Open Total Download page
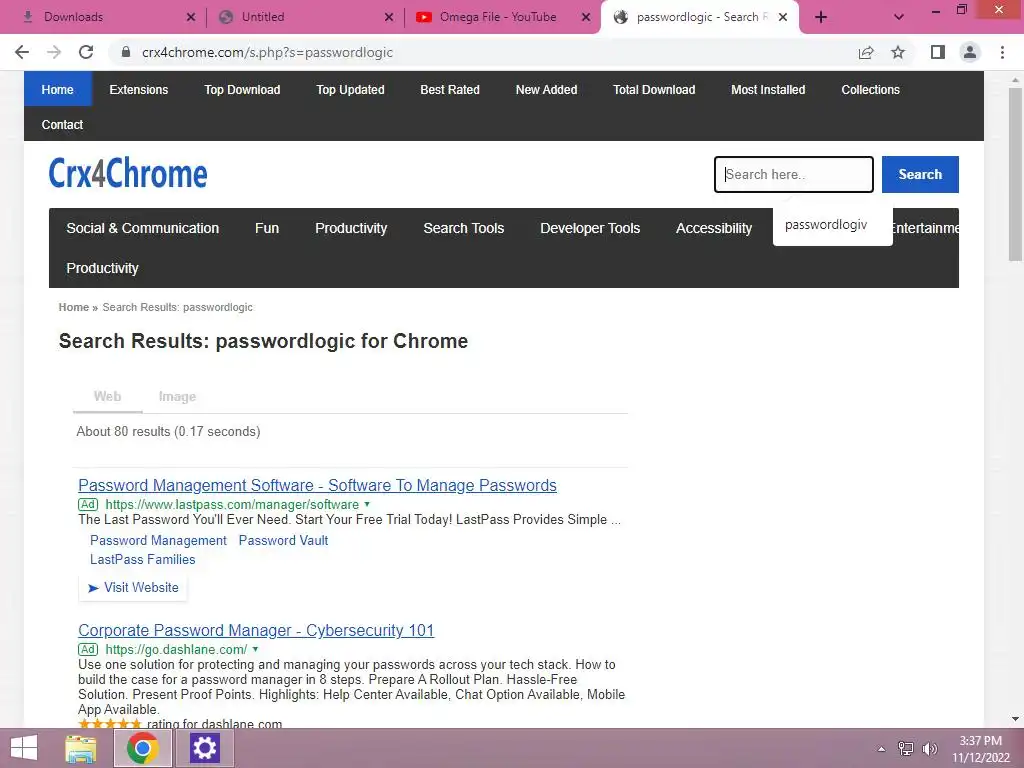The width and height of the screenshot is (1024, 768). [x=654, y=89]
